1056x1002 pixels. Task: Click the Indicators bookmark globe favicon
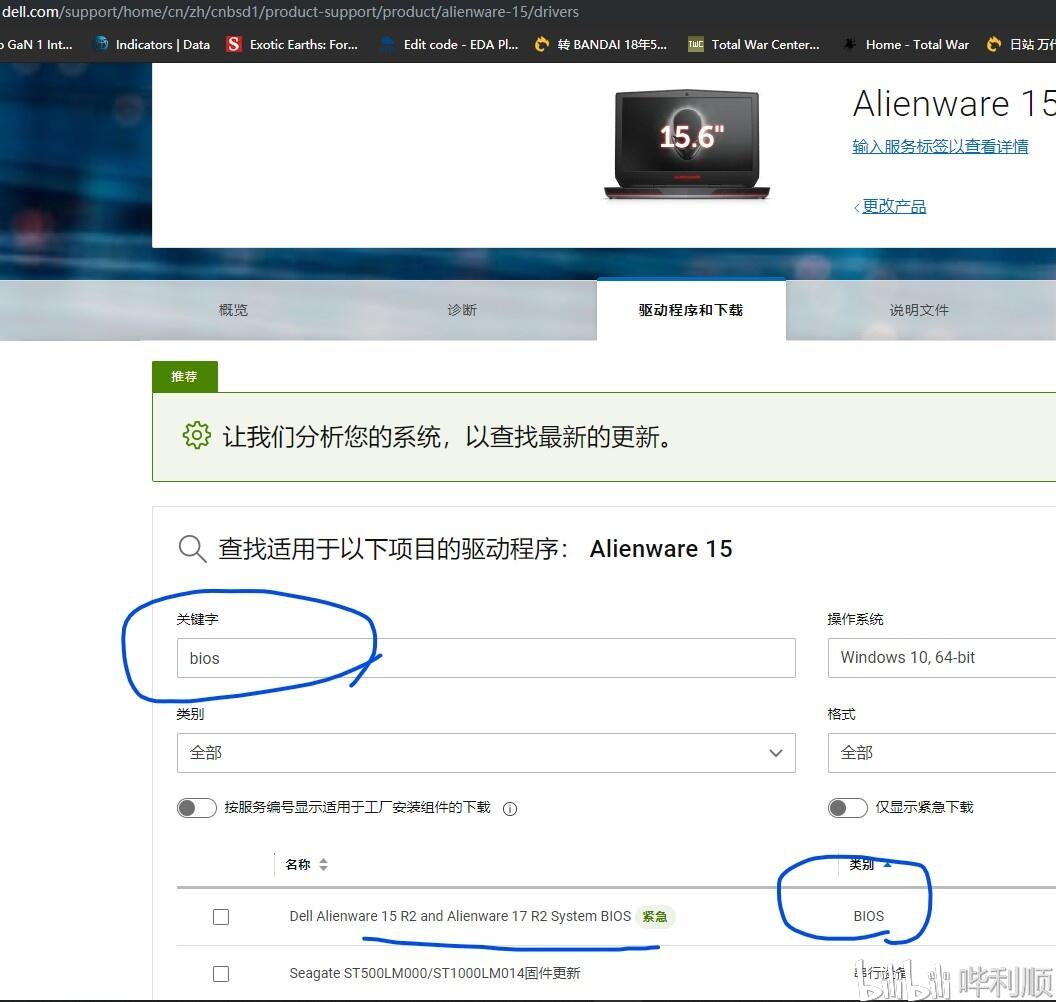click(x=102, y=44)
